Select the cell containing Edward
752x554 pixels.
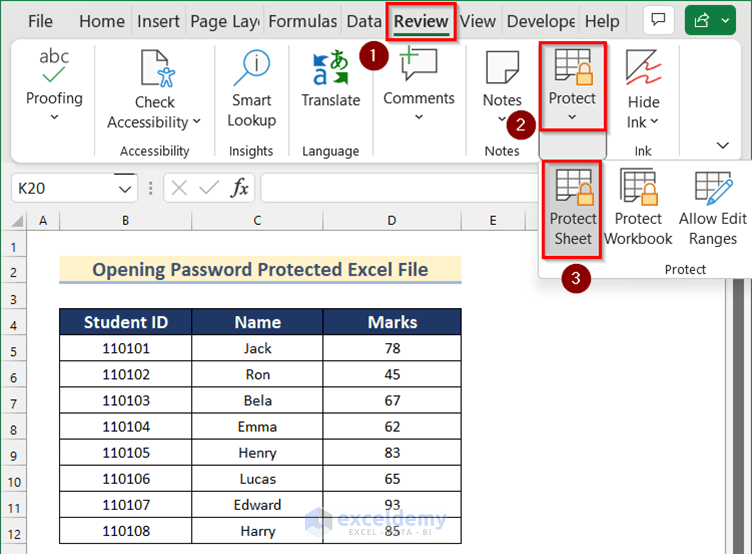[x=258, y=505]
